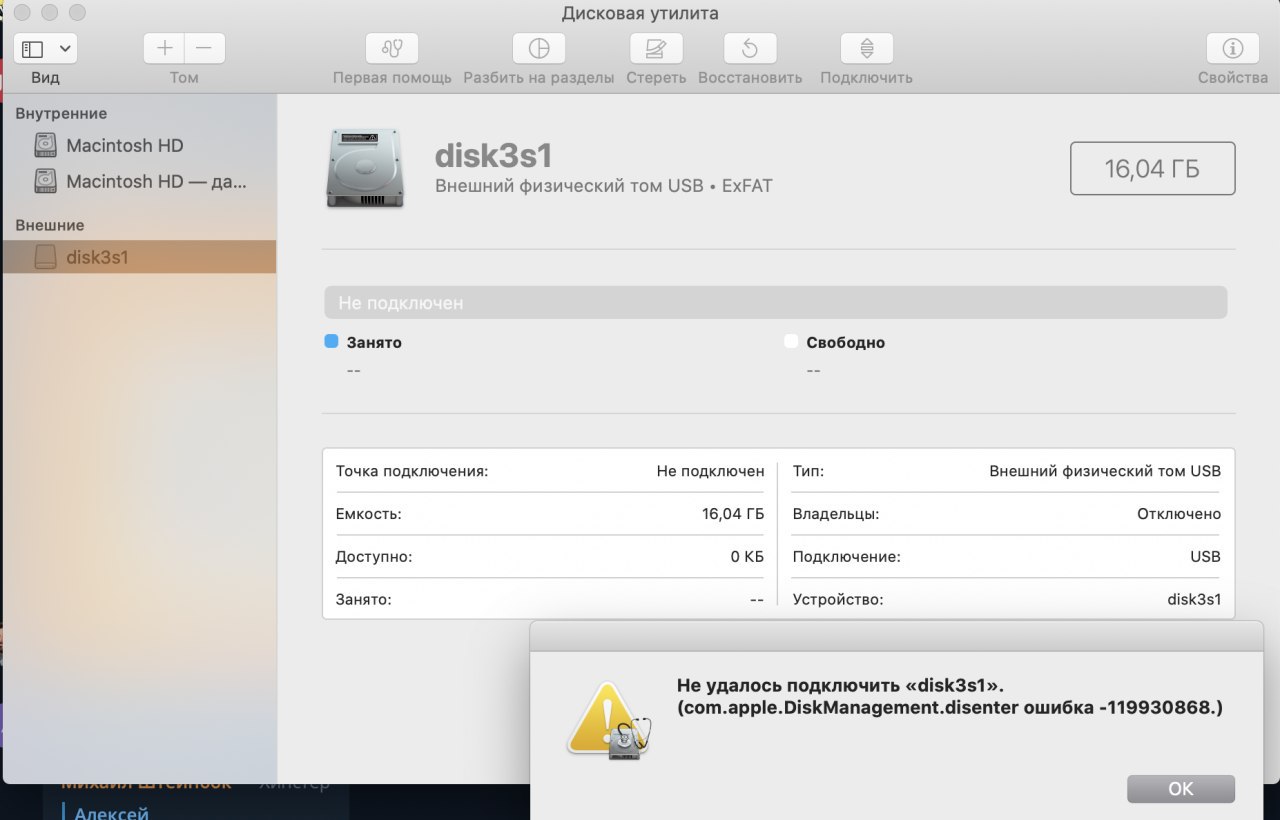Click the white Свободно legend square
This screenshot has width=1280, height=820.
(791, 341)
